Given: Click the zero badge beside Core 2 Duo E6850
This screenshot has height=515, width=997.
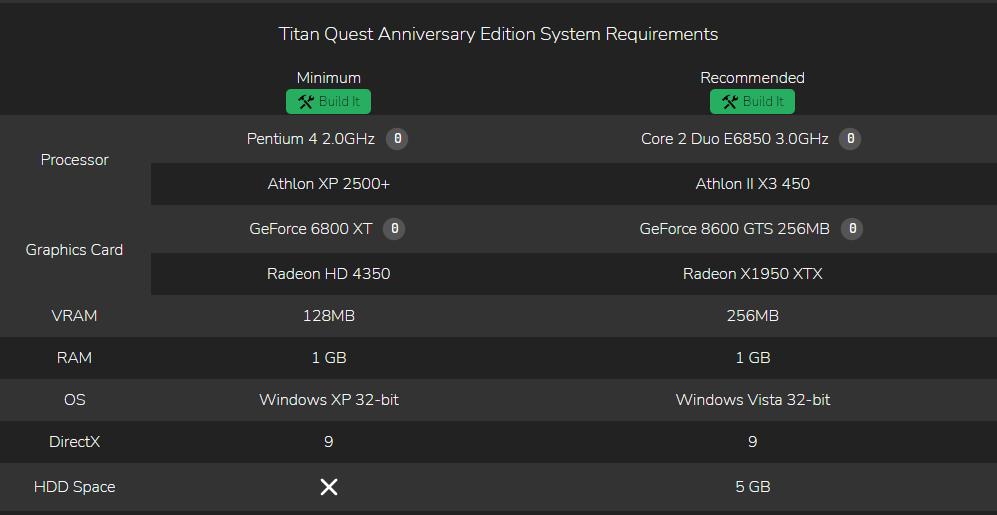Looking at the screenshot, I should (850, 139).
